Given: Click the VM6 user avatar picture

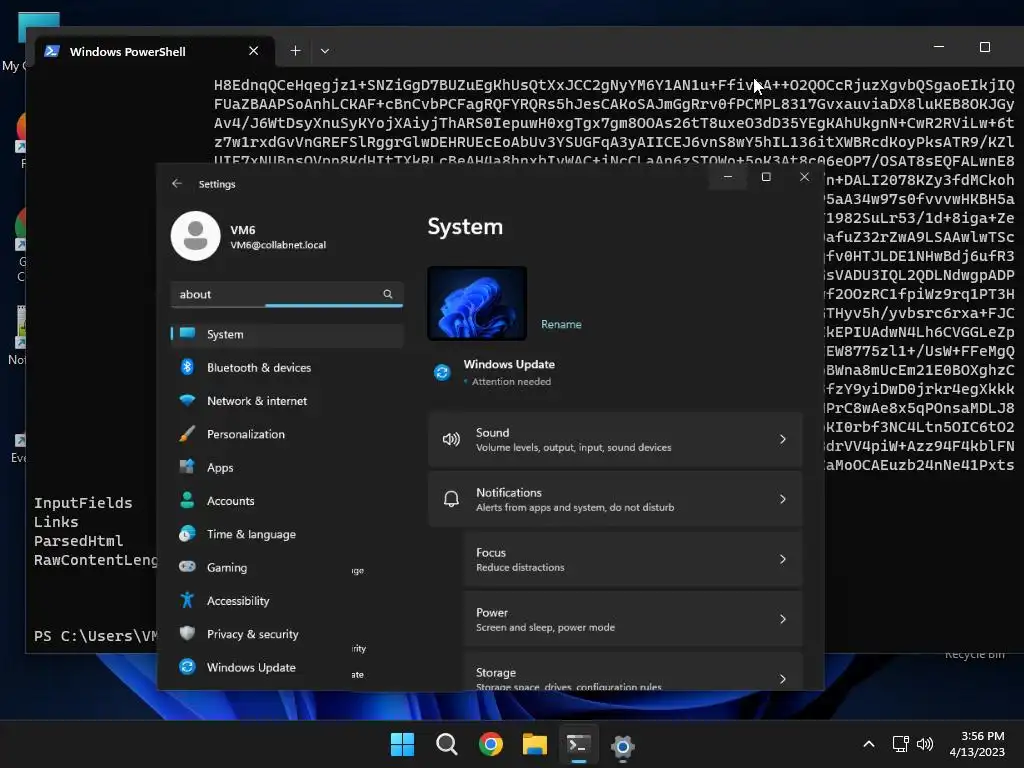Looking at the screenshot, I should pos(195,236).
